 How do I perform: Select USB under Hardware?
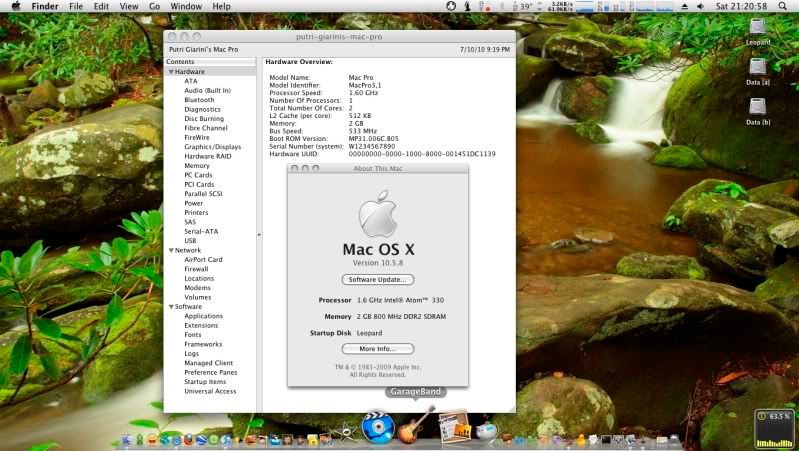(x=190, y=241)
